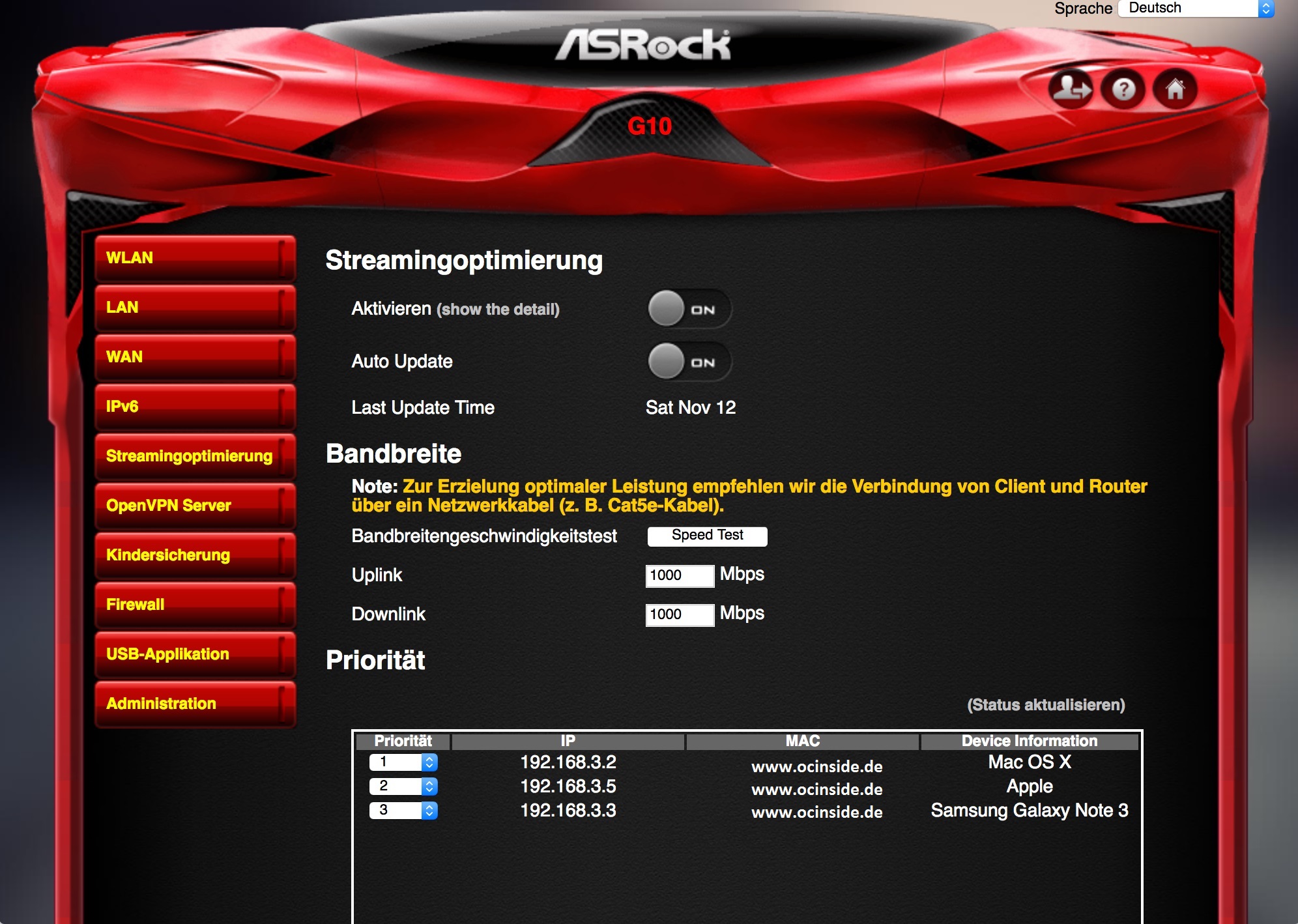Click the Samsung Galaxy Note 3 entry
Image resolution: width=1298 pixels, height=924 pixels.
pos(1030,811)
